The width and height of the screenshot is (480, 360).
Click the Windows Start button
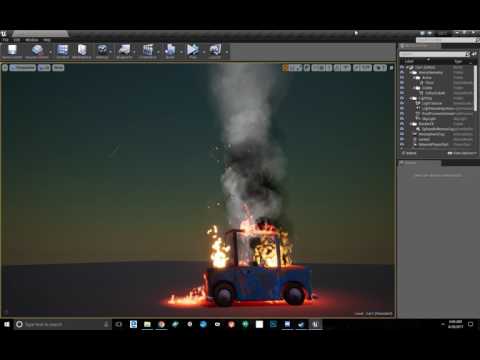pyautogui.click(x=7, y=324)
